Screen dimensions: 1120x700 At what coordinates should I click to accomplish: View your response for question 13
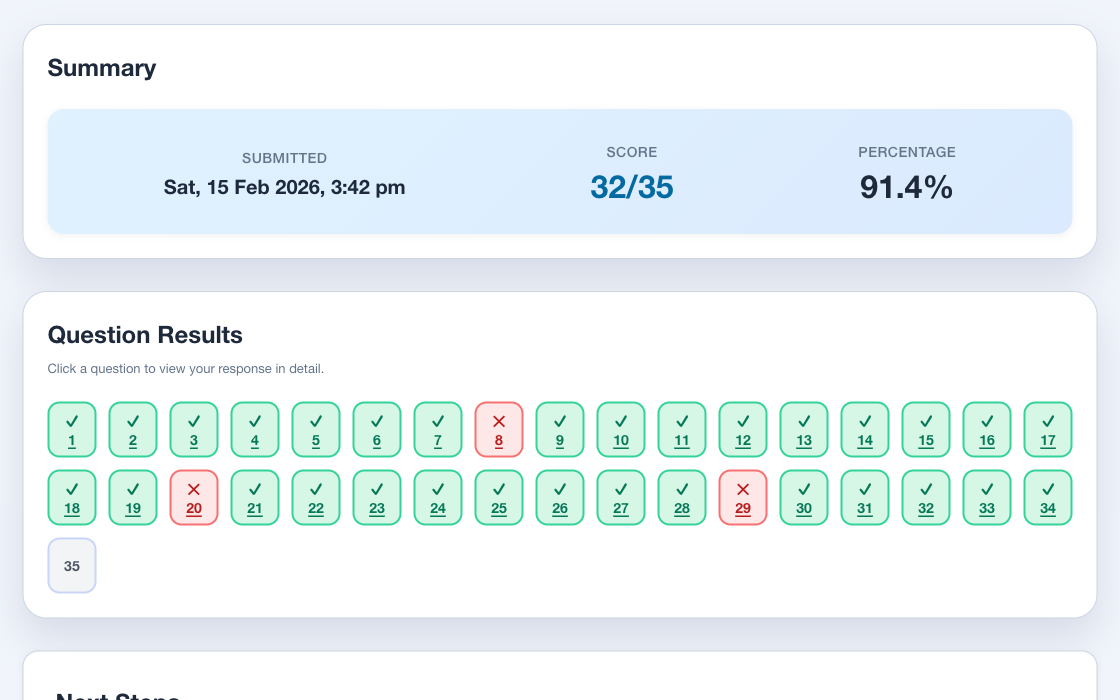(804, 429)
